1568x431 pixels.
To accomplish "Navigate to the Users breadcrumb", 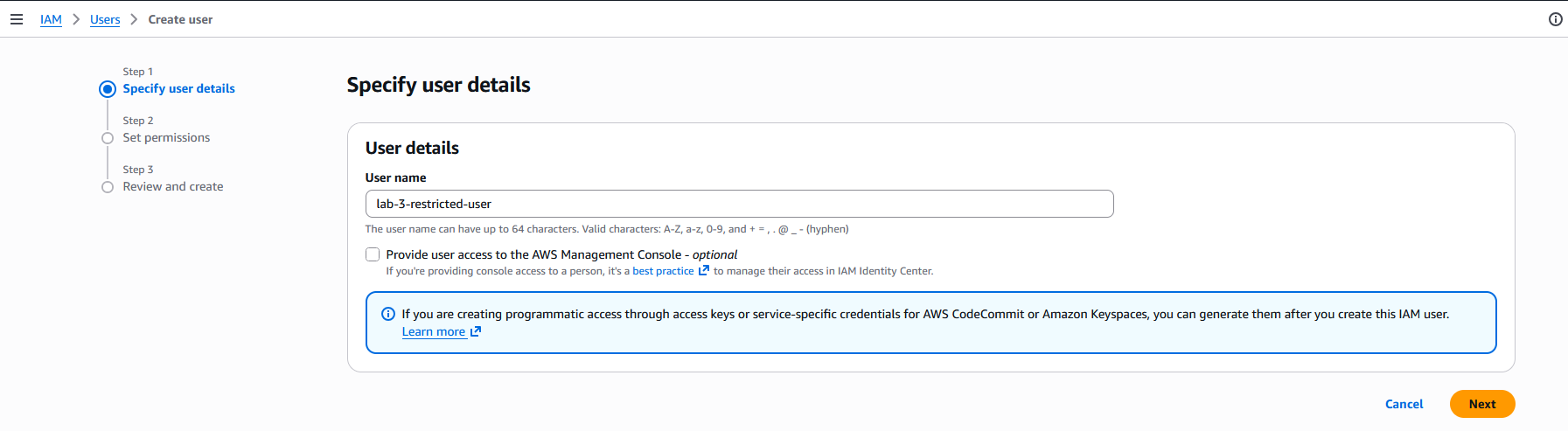I will (x=105, y=19).
